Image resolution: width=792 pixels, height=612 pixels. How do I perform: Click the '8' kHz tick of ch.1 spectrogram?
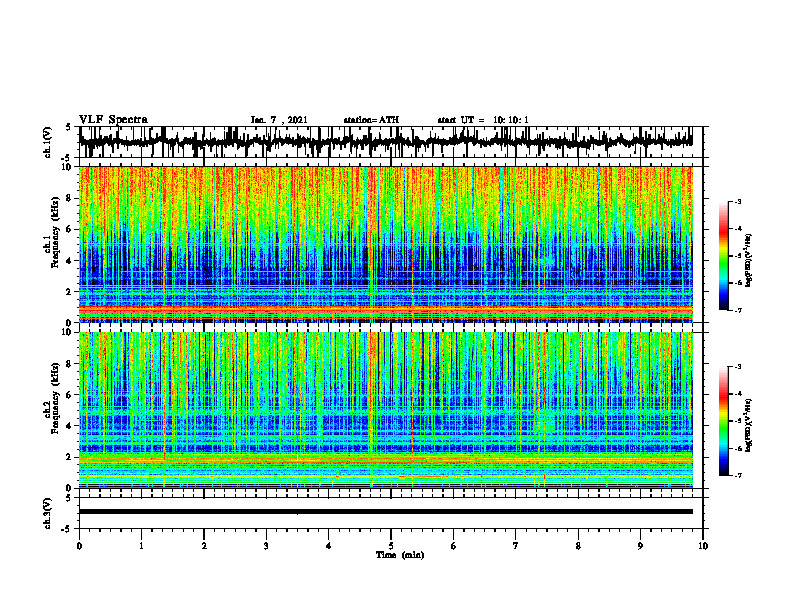[70, 198]
